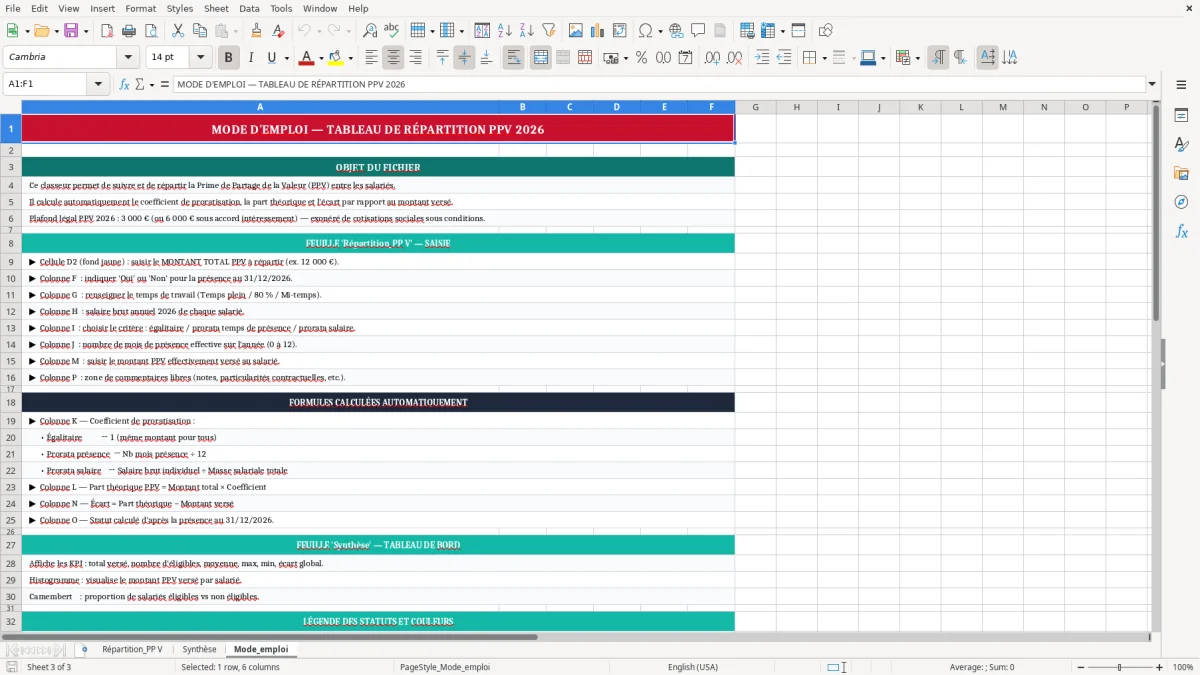Expand the Borders dropdown arrow
The width and height of the screenshot is (1200, 675).
pos(824,58)
